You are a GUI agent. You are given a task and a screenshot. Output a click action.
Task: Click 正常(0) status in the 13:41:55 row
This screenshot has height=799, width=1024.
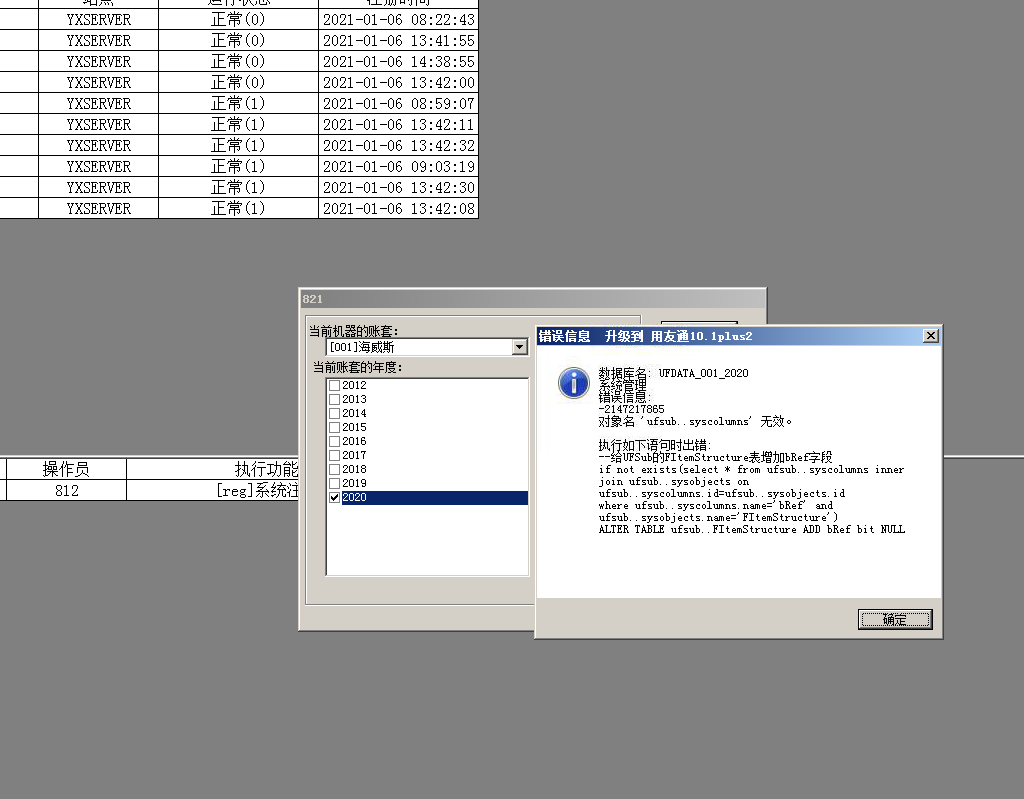click(x=238, y=41)
